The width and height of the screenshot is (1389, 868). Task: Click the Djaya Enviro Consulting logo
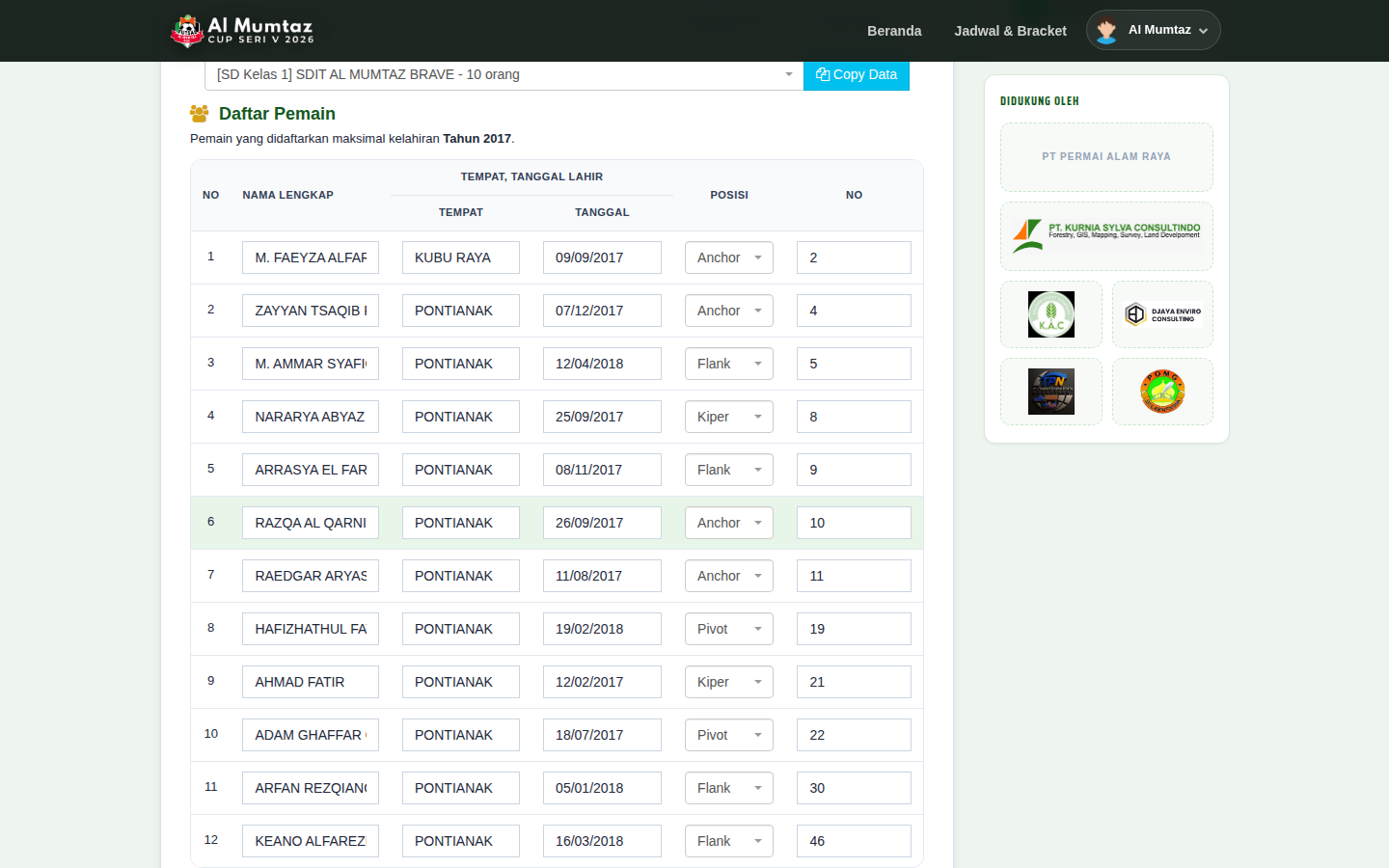click(x=1162, y=314)
